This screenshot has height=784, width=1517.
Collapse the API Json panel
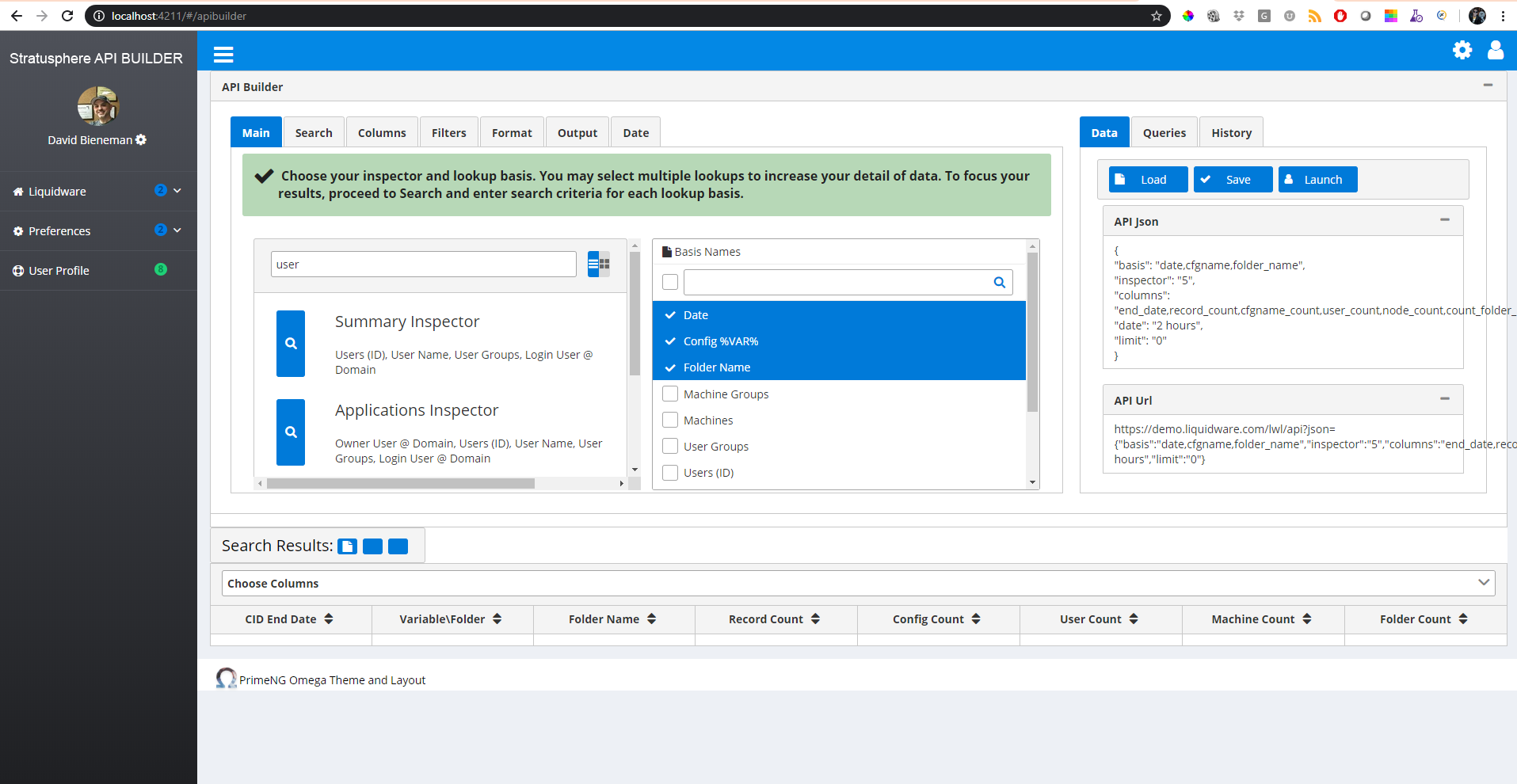pos(1445,219)
